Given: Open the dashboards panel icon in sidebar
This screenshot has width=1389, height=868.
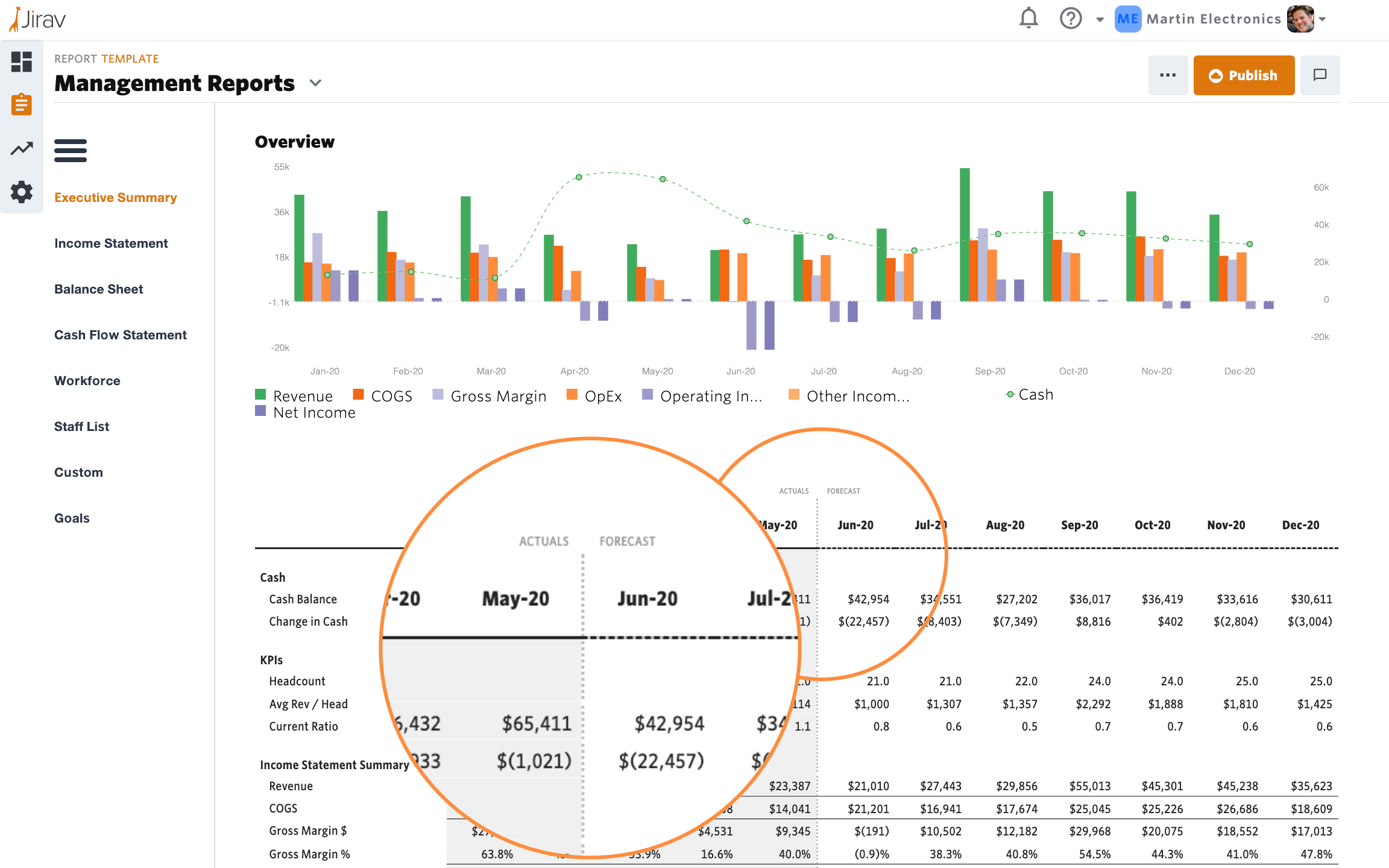Looking at the screenshot, I should coord(22,62).
